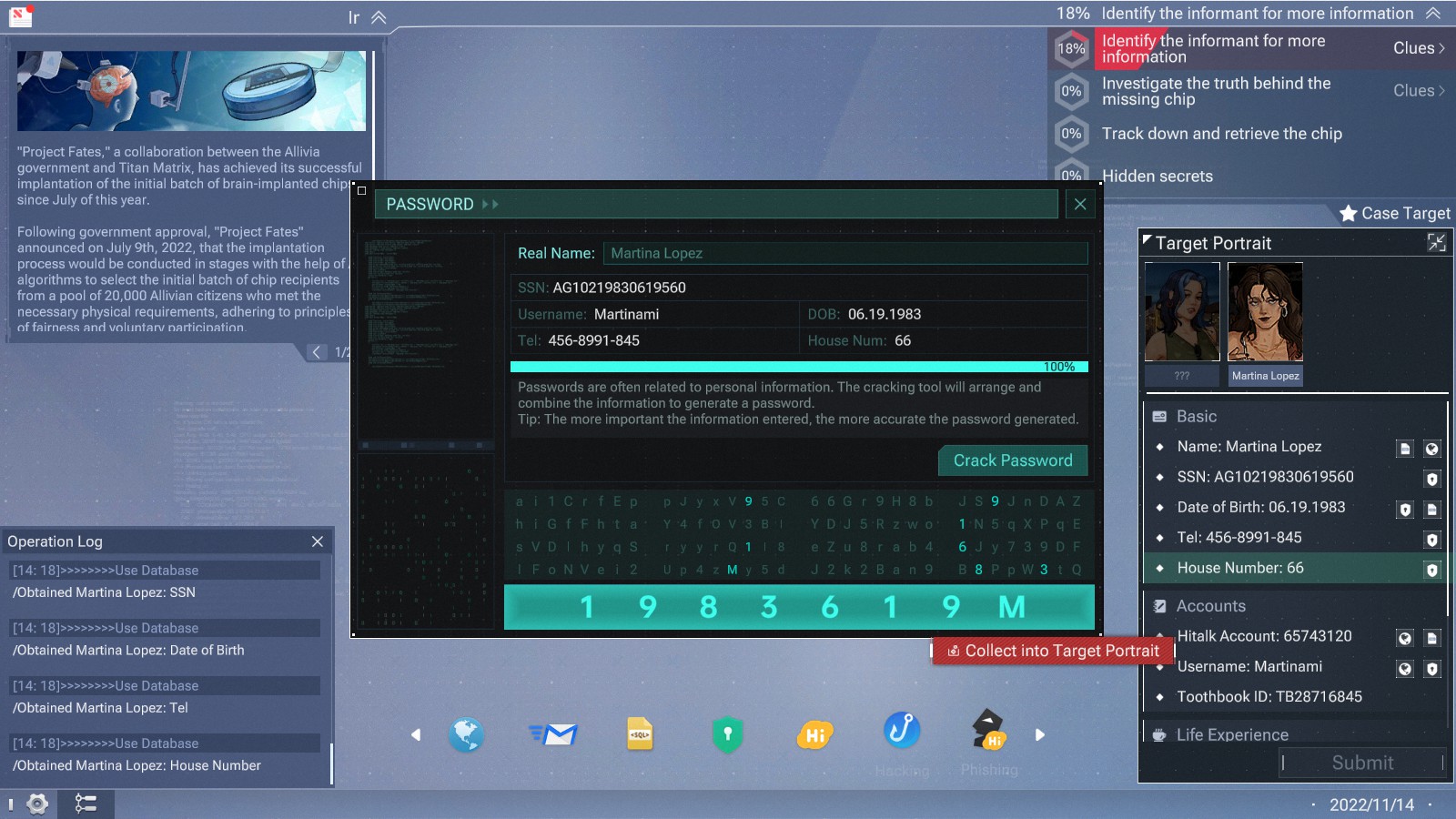Expand the Target Portrait fullscreen icon
Image resolution: width=1456 pixels, height=819 pixels.
click(1436, 243)
